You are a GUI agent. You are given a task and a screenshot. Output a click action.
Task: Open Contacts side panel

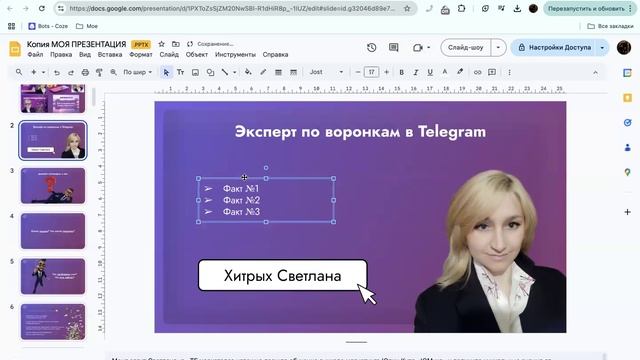627,147
